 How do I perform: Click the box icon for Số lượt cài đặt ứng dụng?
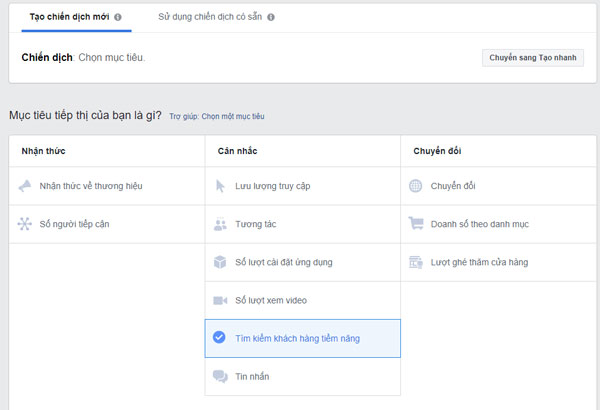pos(220,262)
